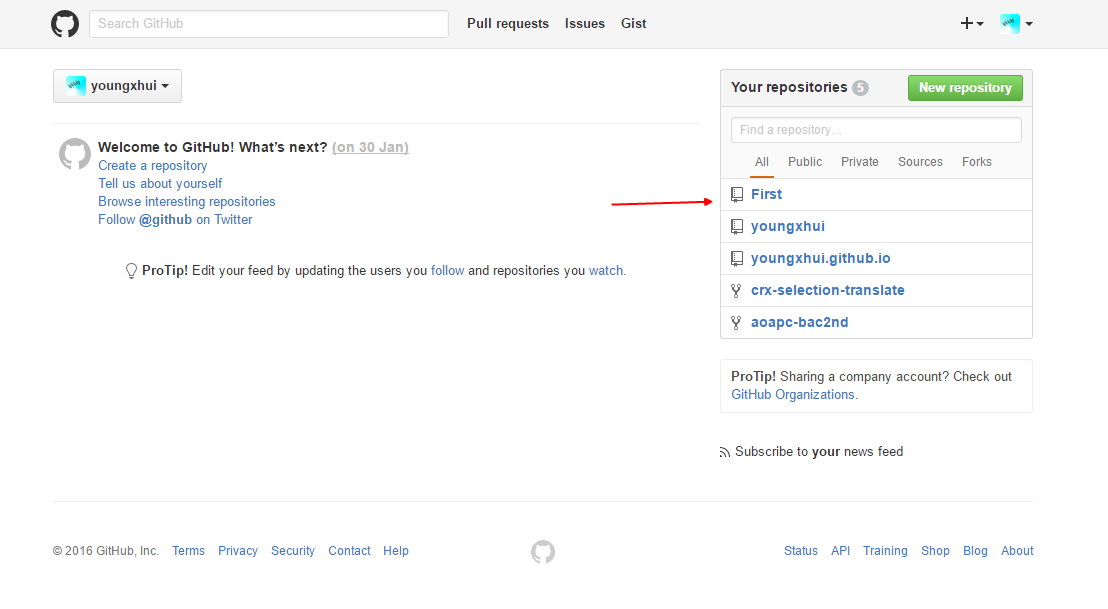Image resolution: width=1108 pixels, height=609 pixels.
Task: Click the lightbulb ProTip icon
Action: pyautogui.click(x=131, y=271)
